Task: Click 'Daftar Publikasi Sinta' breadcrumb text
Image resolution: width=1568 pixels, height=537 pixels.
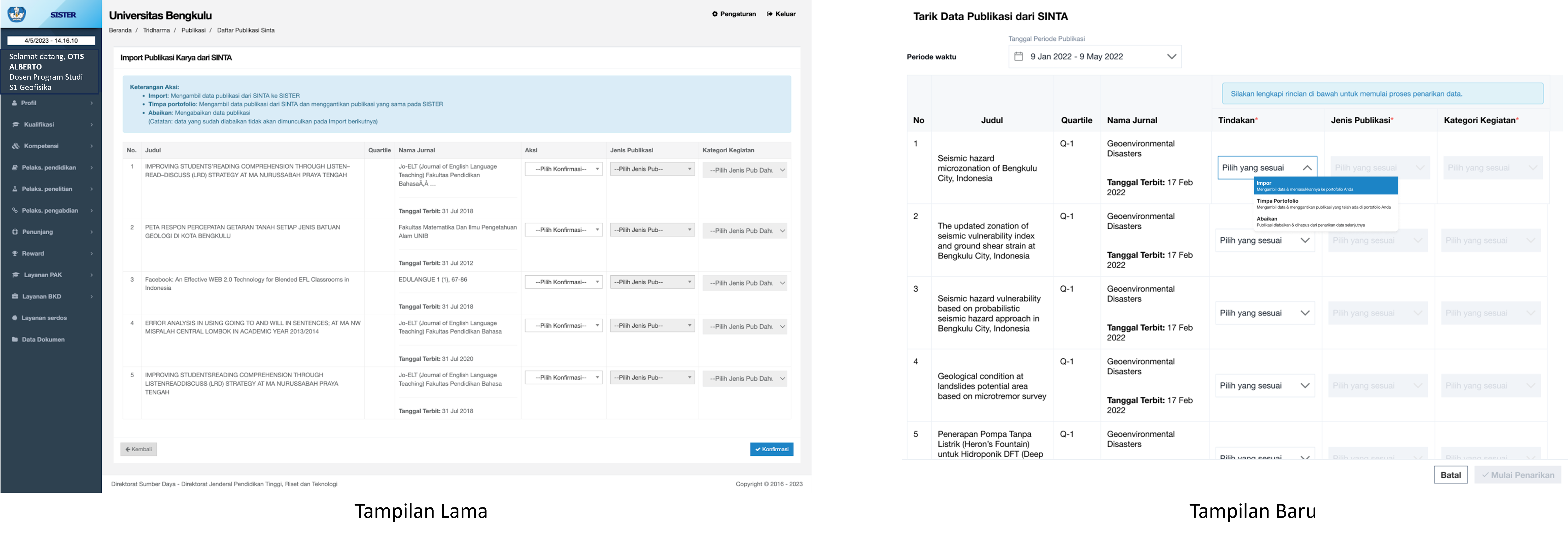Action: click(246, 30)
